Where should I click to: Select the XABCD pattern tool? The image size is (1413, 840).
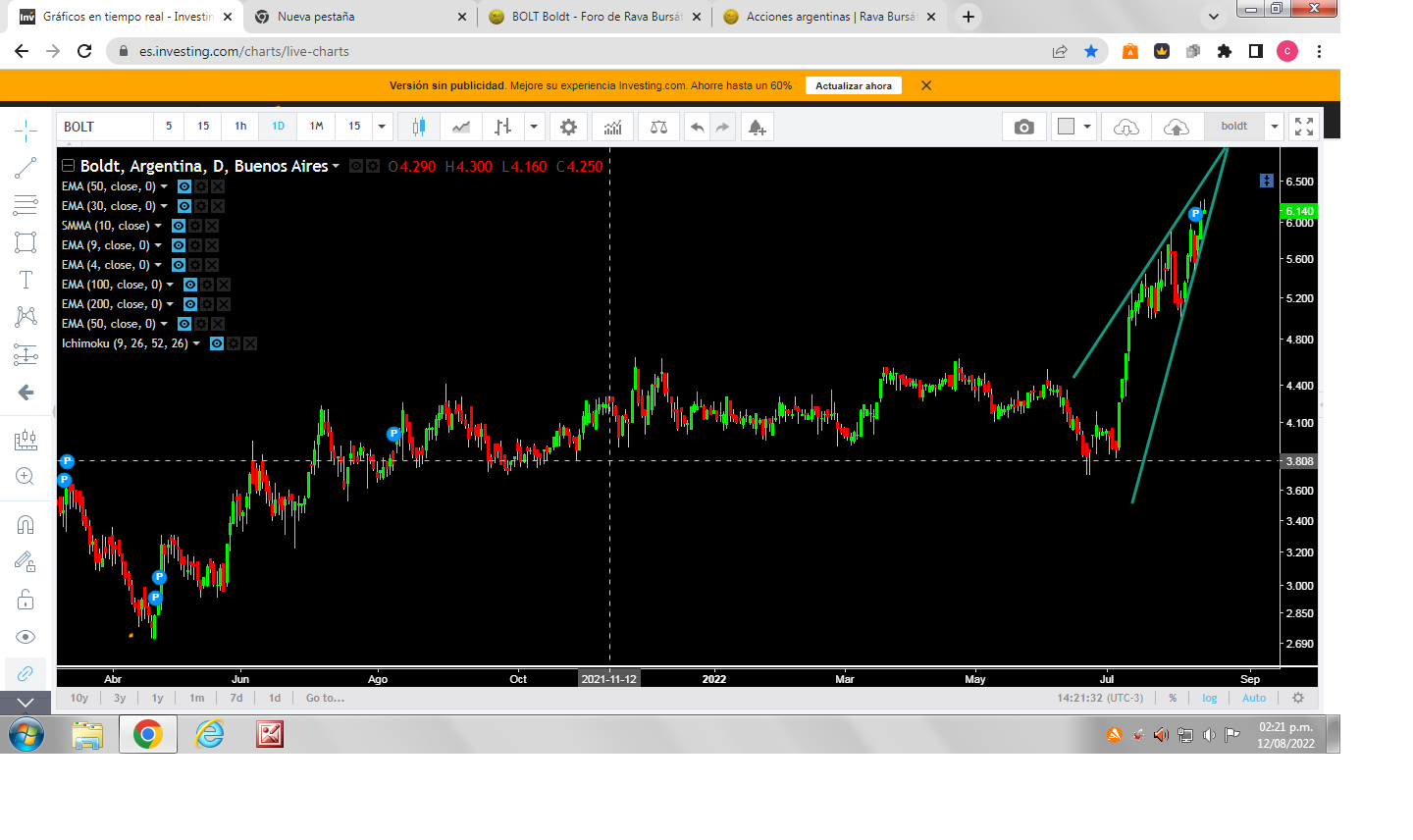click(26, 317)
